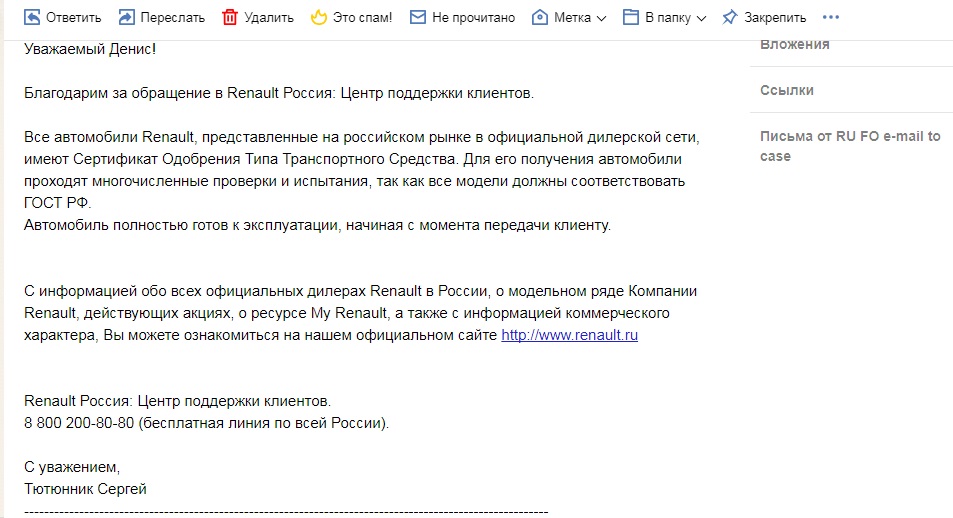Click the Reply arrow icon
This screenshot has height=518, width=953.
point(32,17)
